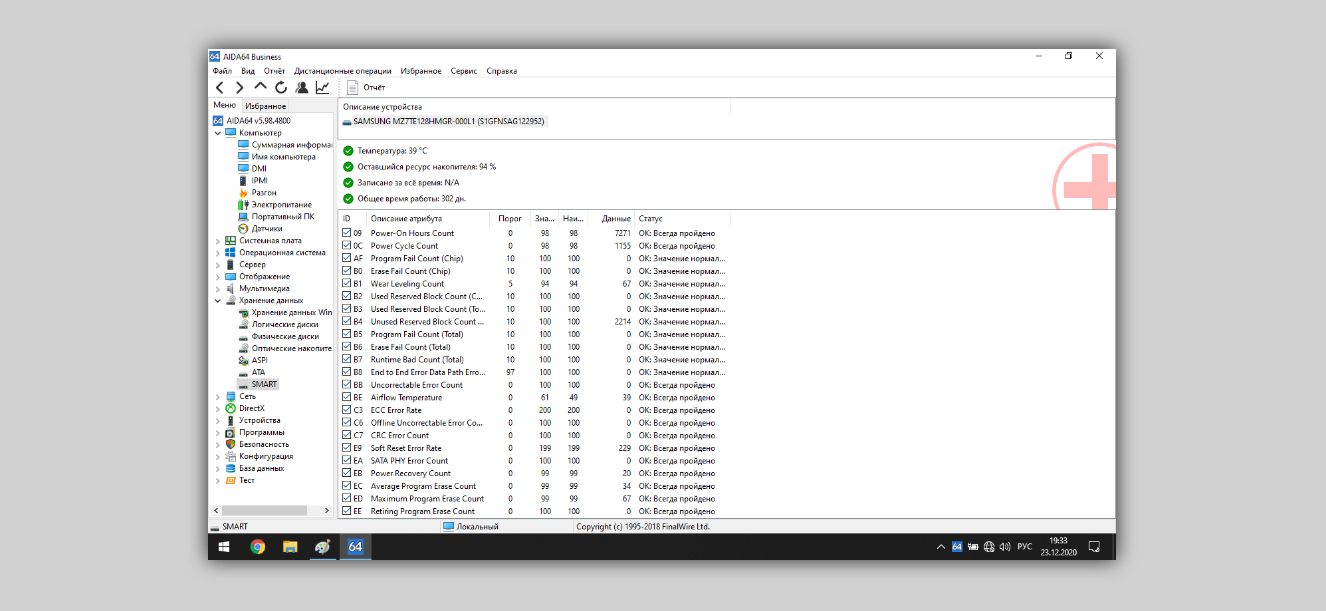Open the Файл menu

[x=222, y=71]
